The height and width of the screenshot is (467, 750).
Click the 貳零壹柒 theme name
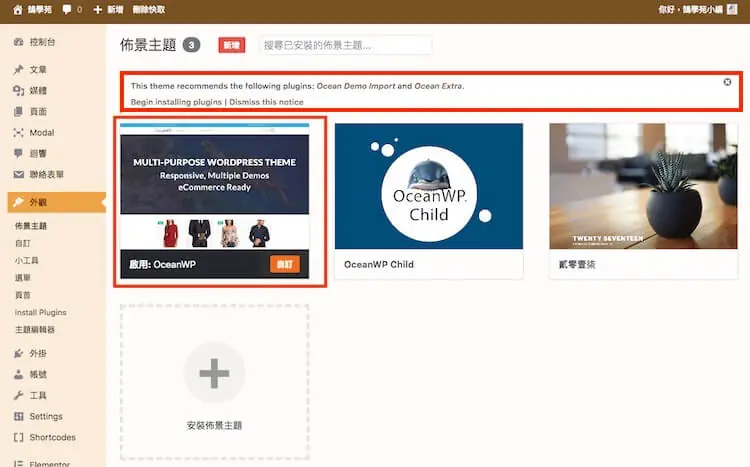click(x=577, y=264)
